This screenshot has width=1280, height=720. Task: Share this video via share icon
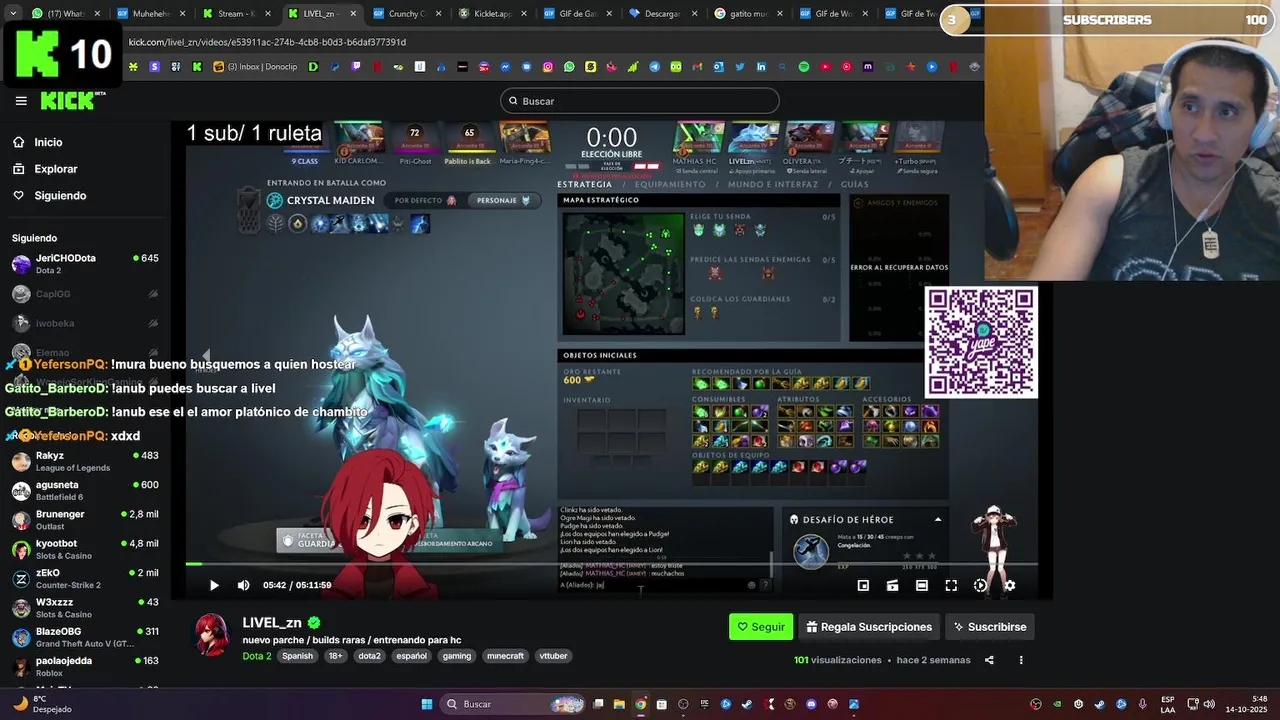tap(989, 660)
